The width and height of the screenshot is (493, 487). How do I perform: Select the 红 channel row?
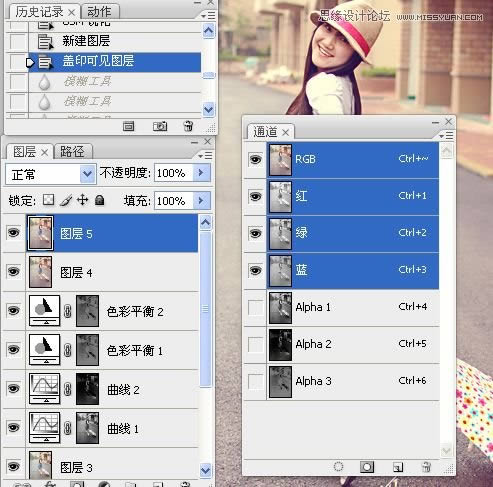(353, 196)
